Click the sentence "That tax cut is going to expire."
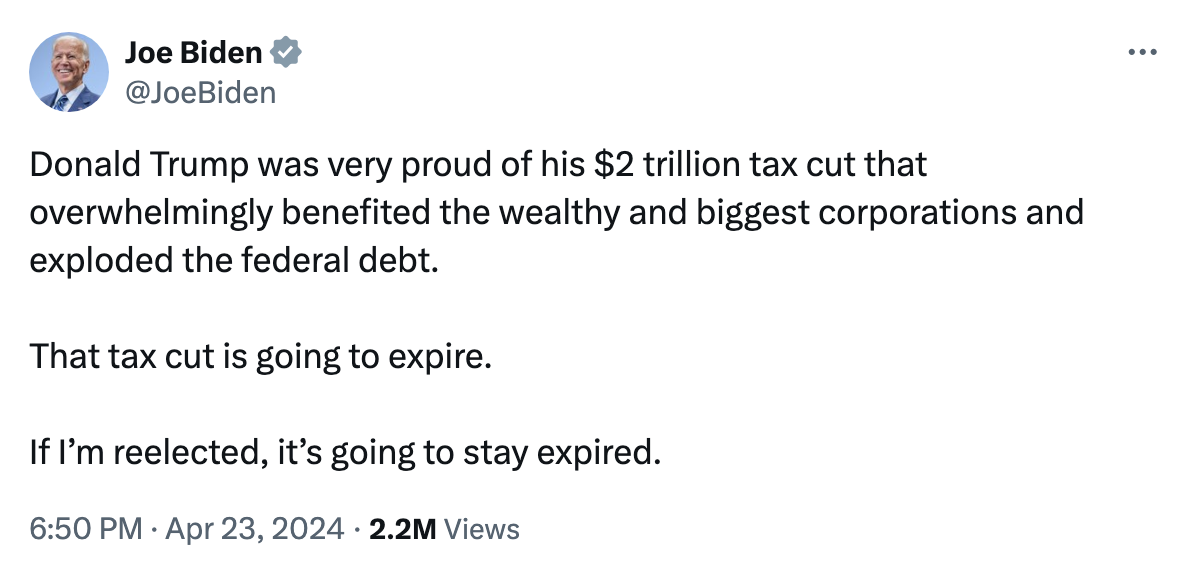1192x578 pixels. click(x=261, y=356)
